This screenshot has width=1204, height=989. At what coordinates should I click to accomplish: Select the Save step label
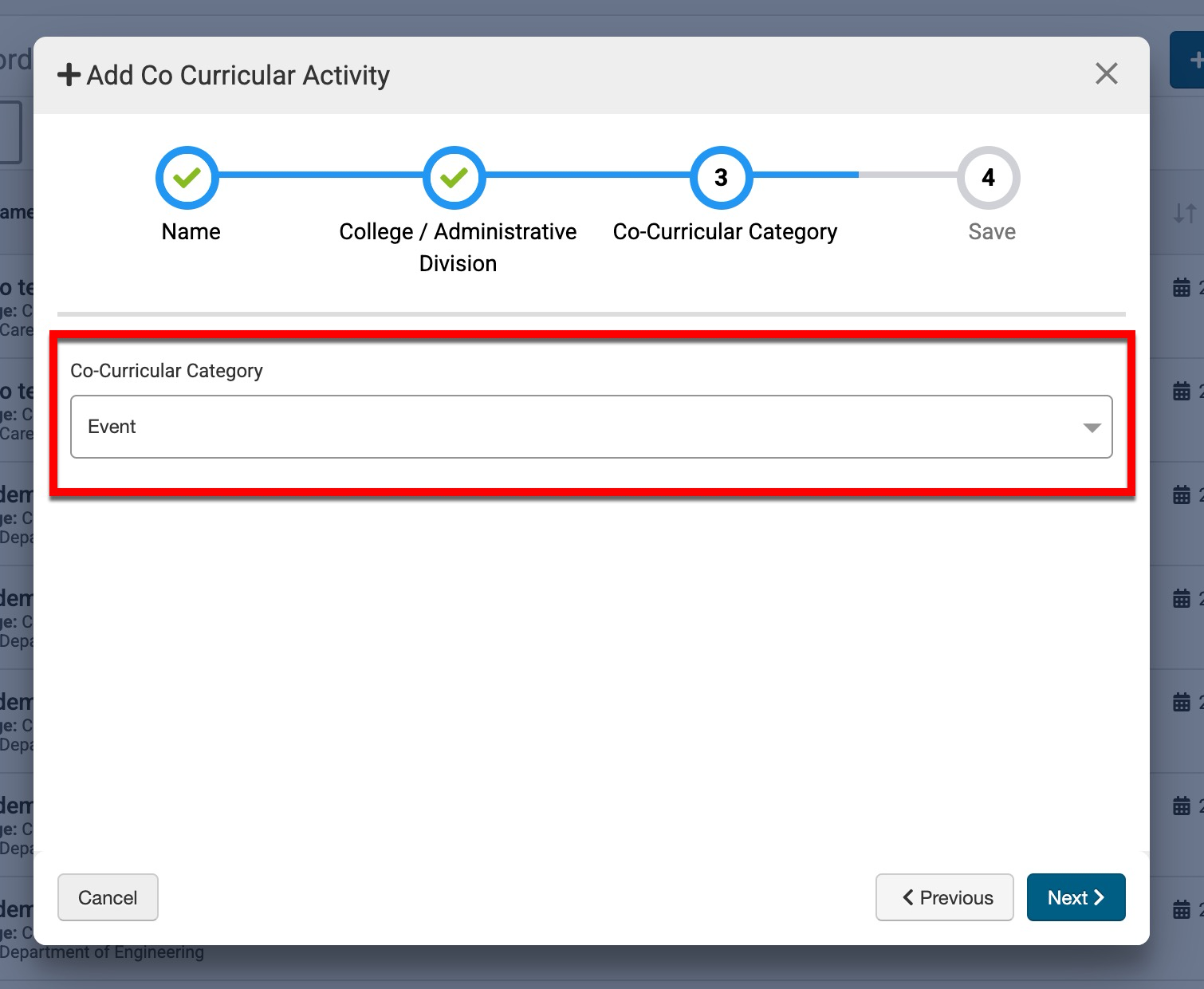(x=991, y=232)
